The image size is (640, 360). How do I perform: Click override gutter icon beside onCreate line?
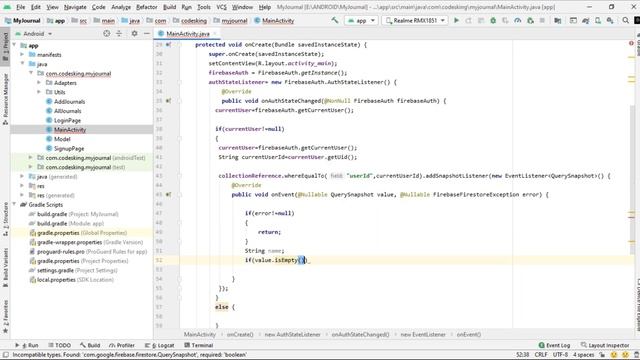point(168,44)
